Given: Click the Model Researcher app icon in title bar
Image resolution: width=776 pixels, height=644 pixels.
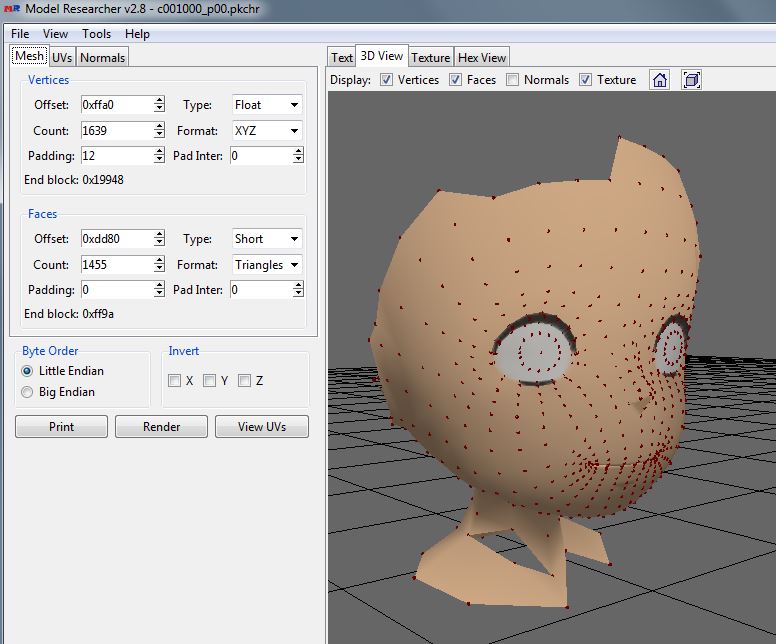Looking at the screenshot, I should pos(12,8).
